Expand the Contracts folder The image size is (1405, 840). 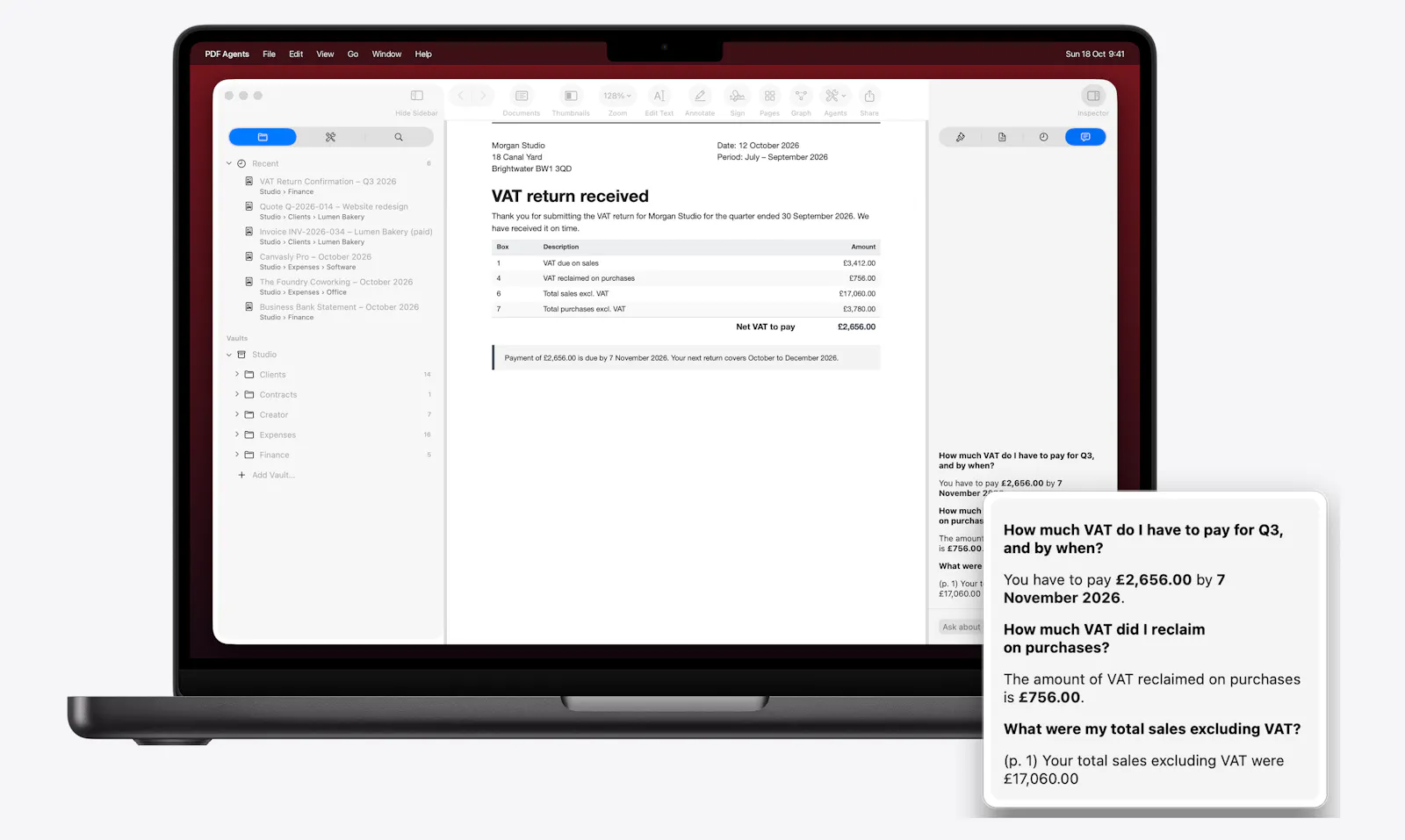pos(237,394)
